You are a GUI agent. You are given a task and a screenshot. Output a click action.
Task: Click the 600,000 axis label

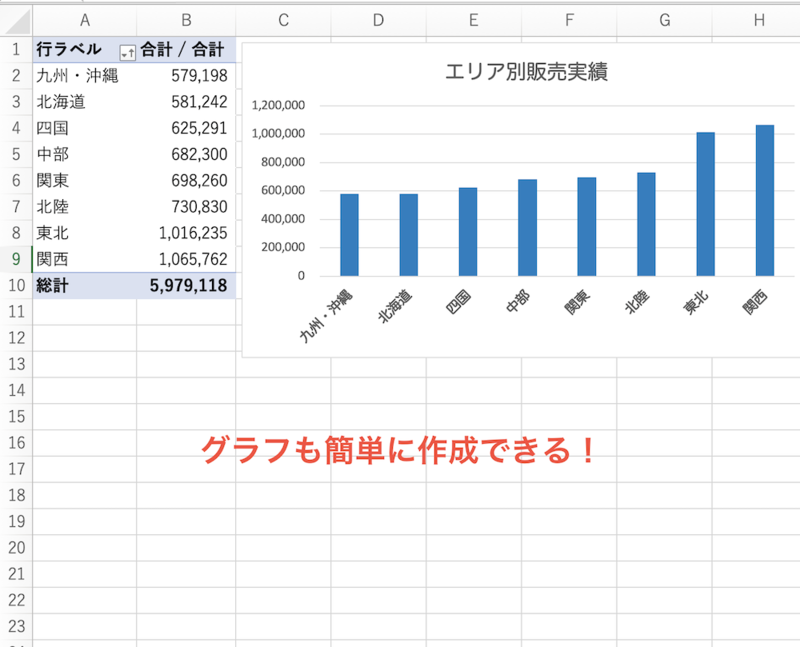click(x=283, y=190)
